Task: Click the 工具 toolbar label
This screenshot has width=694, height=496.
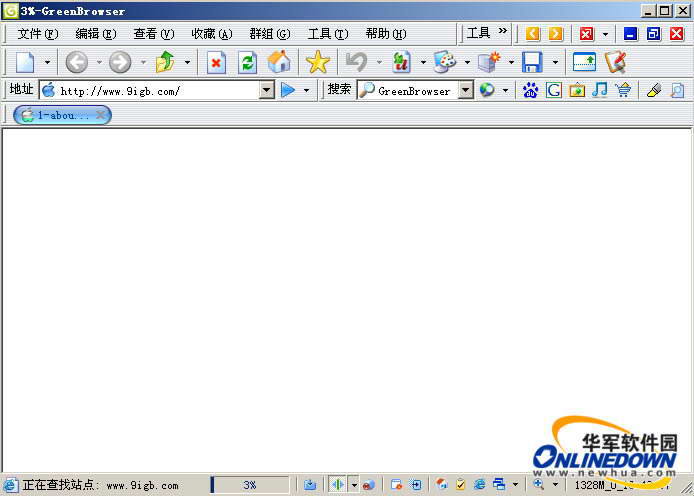Action: (x=478, y=33)
